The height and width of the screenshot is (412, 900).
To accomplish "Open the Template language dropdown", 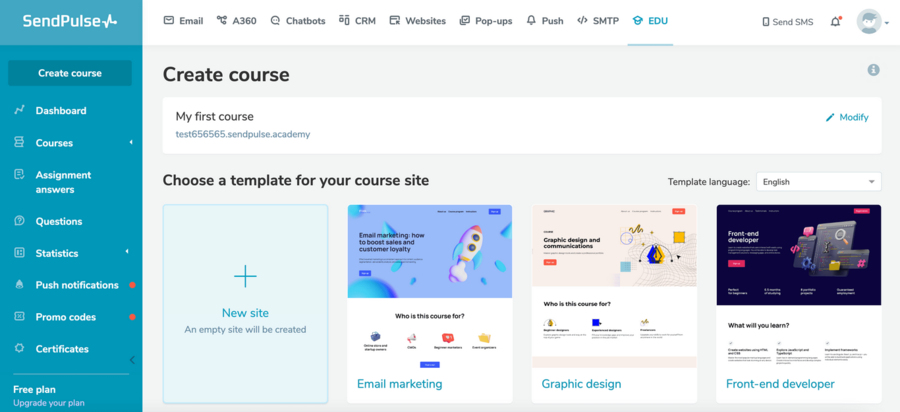I will click(x=819, y=182).
